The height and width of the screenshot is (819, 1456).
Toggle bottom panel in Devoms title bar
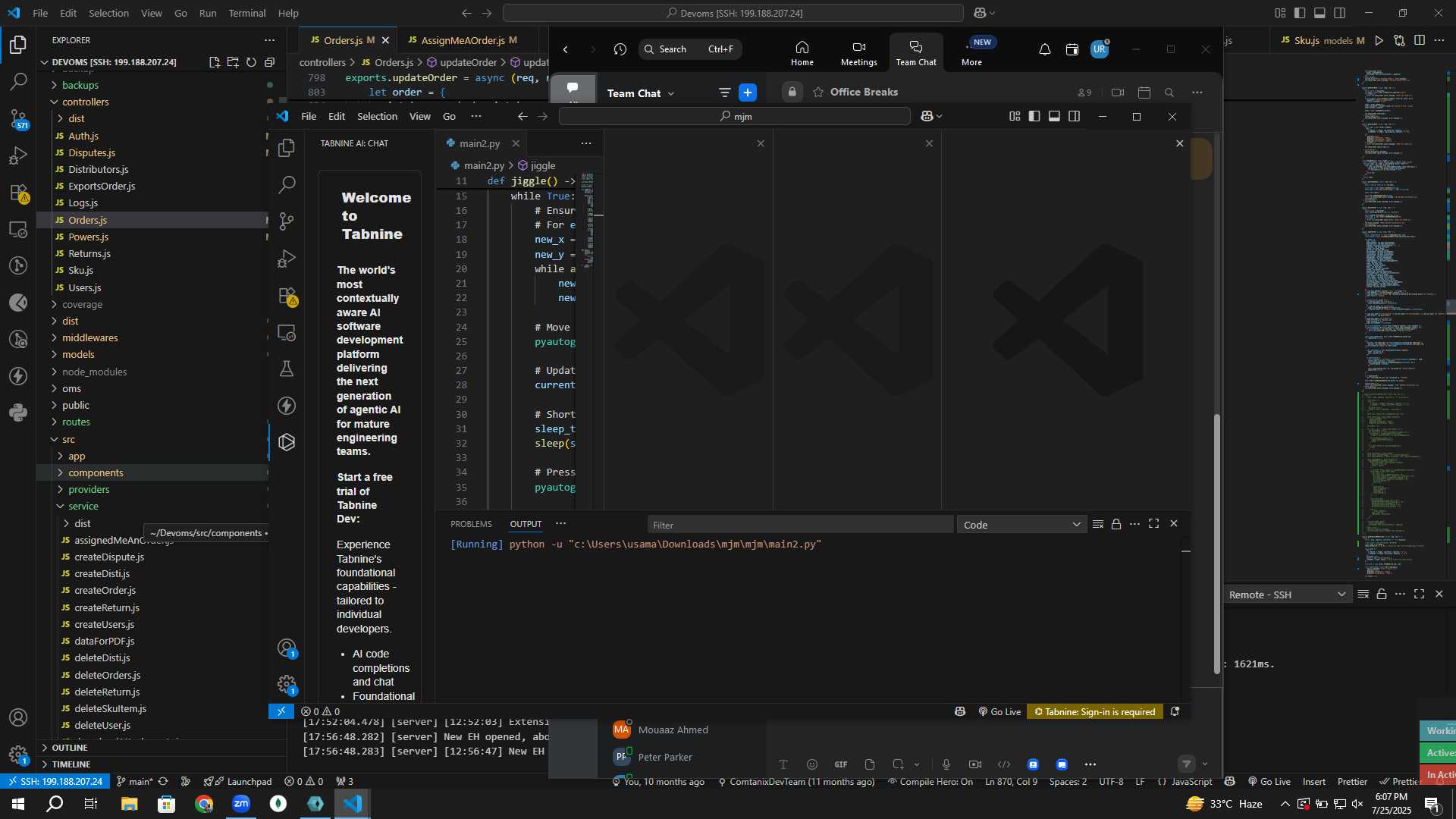pyautogui.click(x=1319, y=13)
